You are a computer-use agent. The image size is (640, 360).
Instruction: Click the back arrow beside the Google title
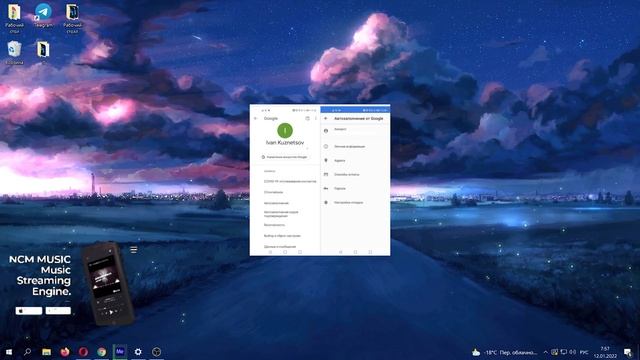[256, 118]
